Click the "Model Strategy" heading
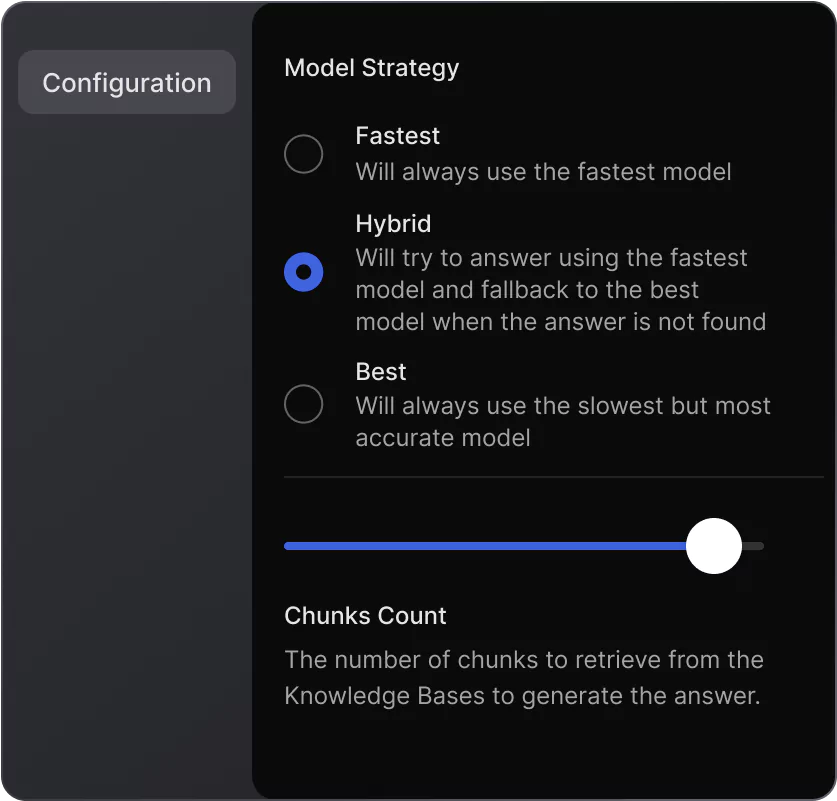The image size is (837, 801). (371, 68)
